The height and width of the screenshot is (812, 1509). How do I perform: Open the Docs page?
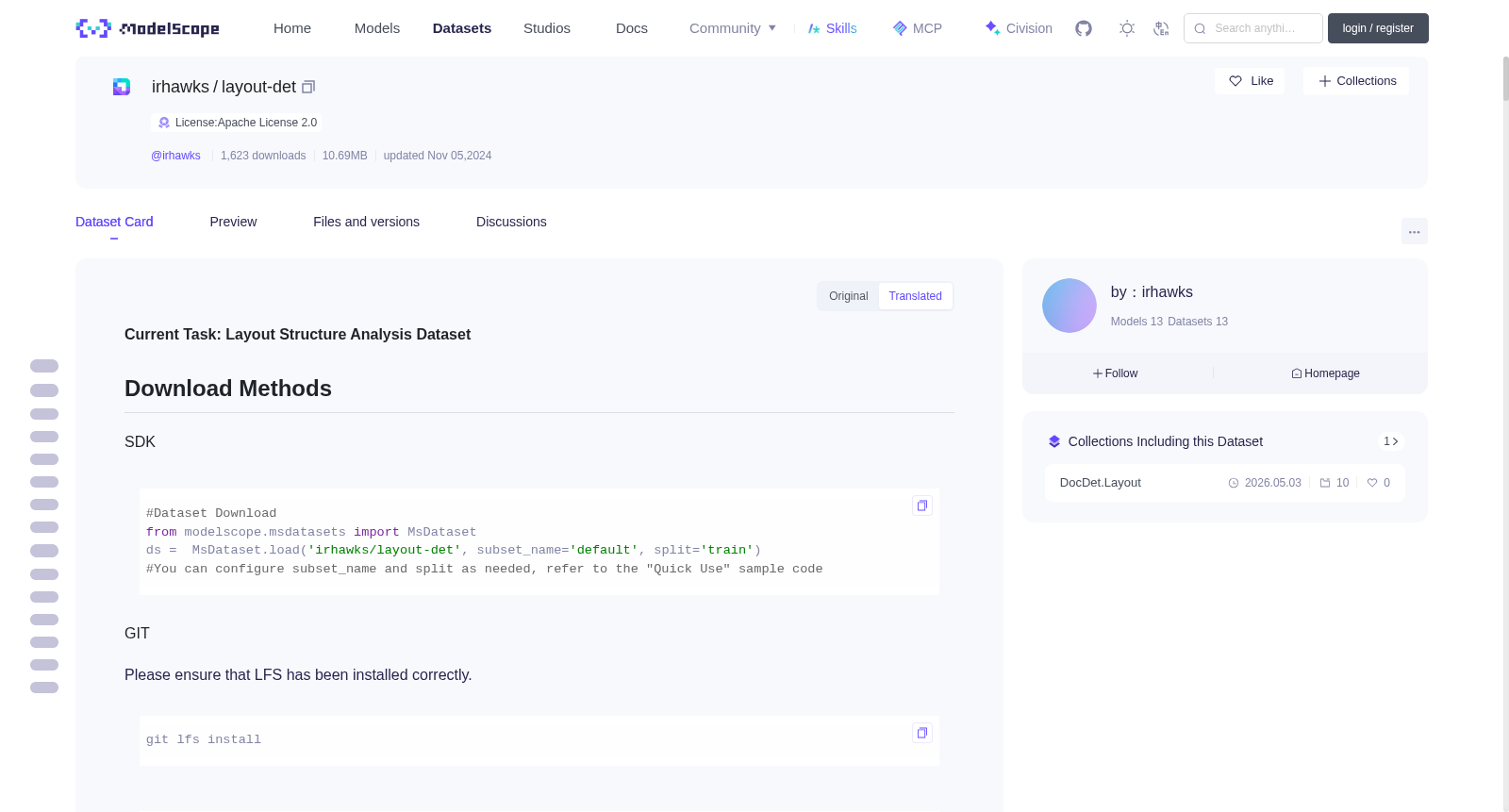click(632, 28)
